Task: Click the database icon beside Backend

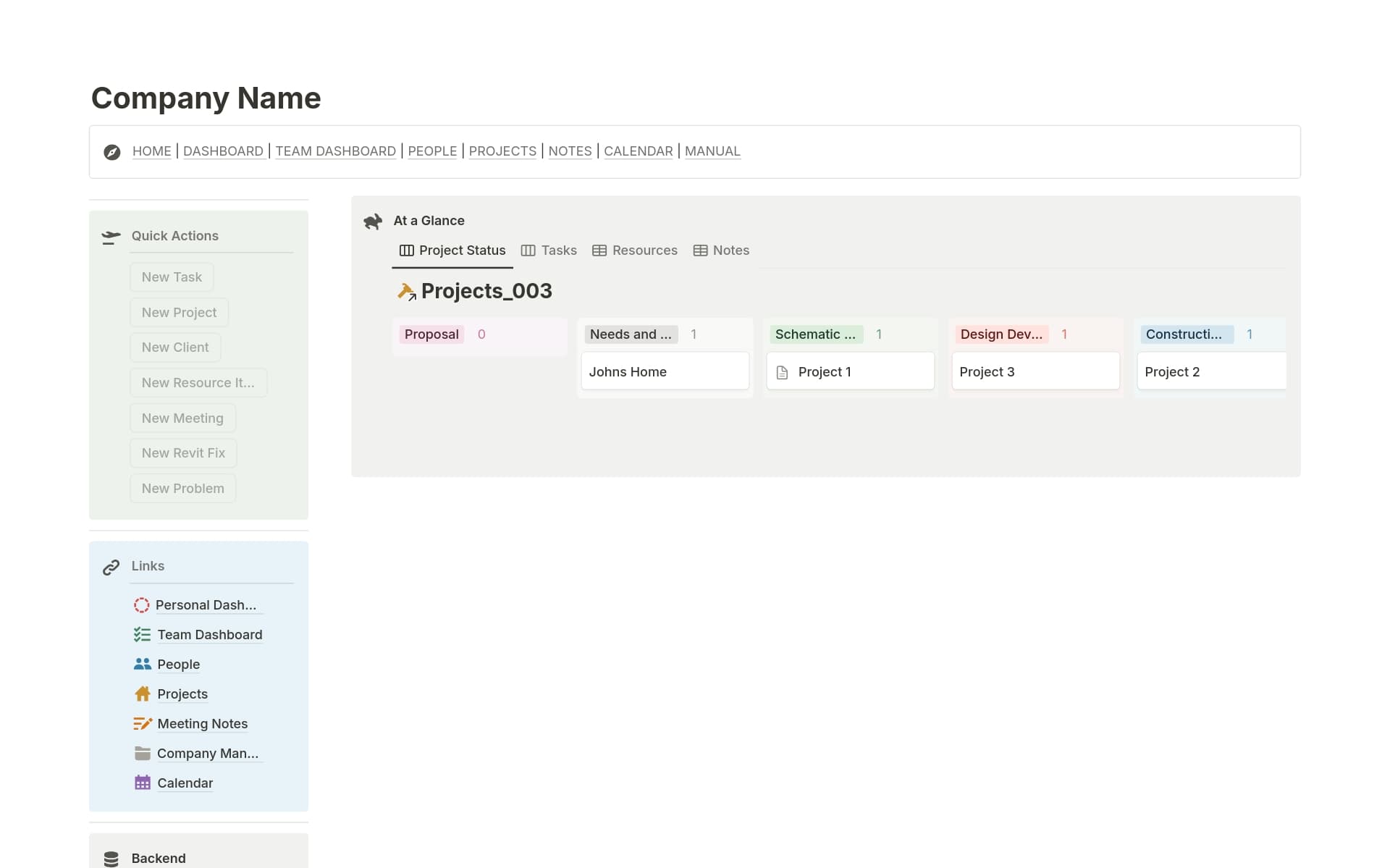Action: click(x=110, y=858)
